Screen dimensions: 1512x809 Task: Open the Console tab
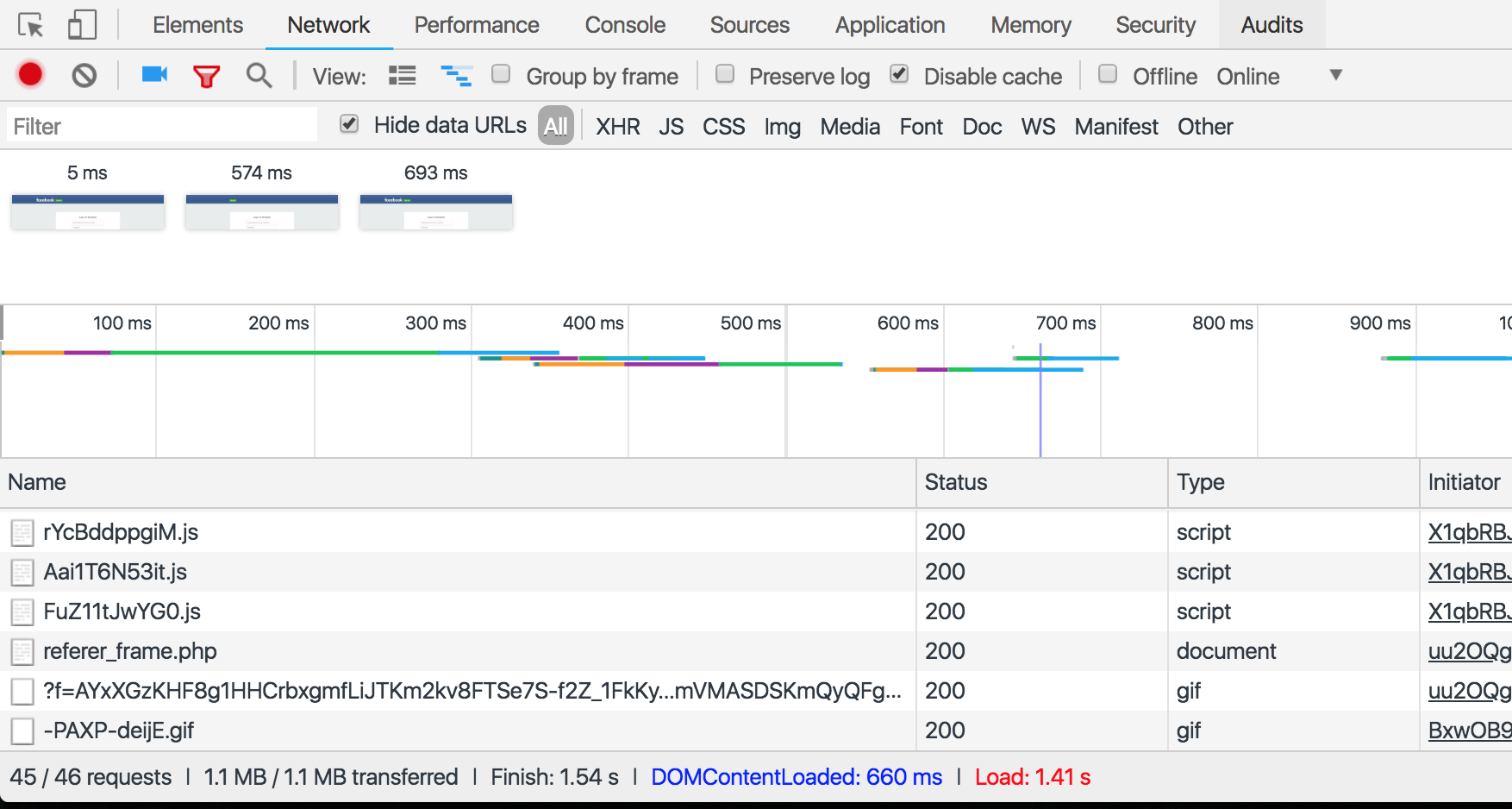coord(624,25)
